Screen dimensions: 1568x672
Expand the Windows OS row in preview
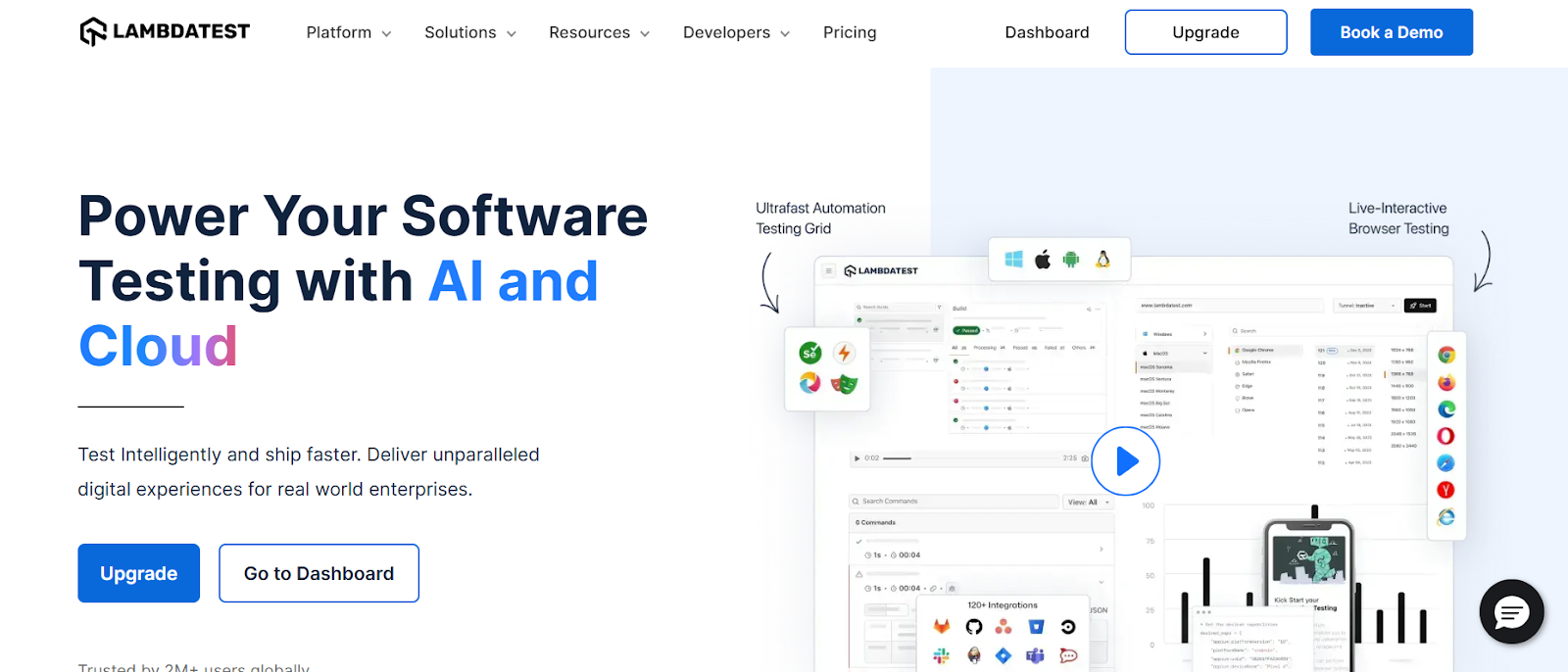click(1174, 334)
